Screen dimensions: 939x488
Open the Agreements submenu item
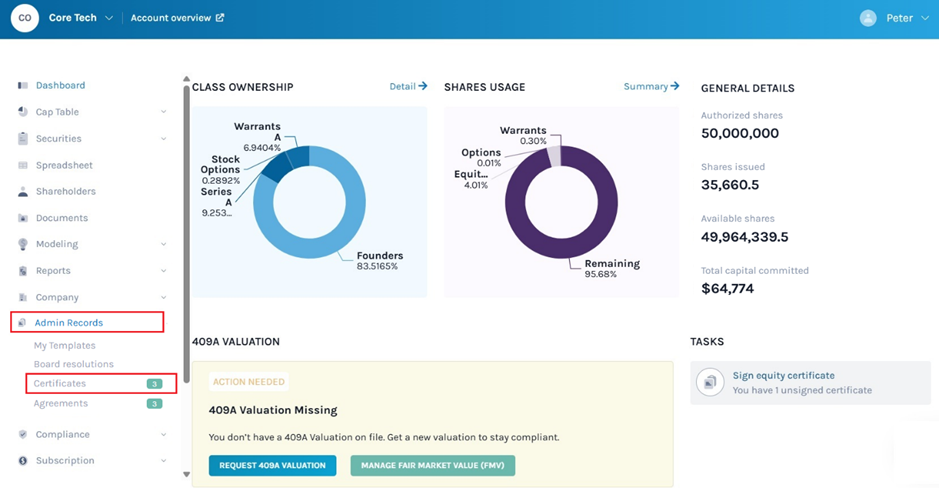click(x=61, y=404)
